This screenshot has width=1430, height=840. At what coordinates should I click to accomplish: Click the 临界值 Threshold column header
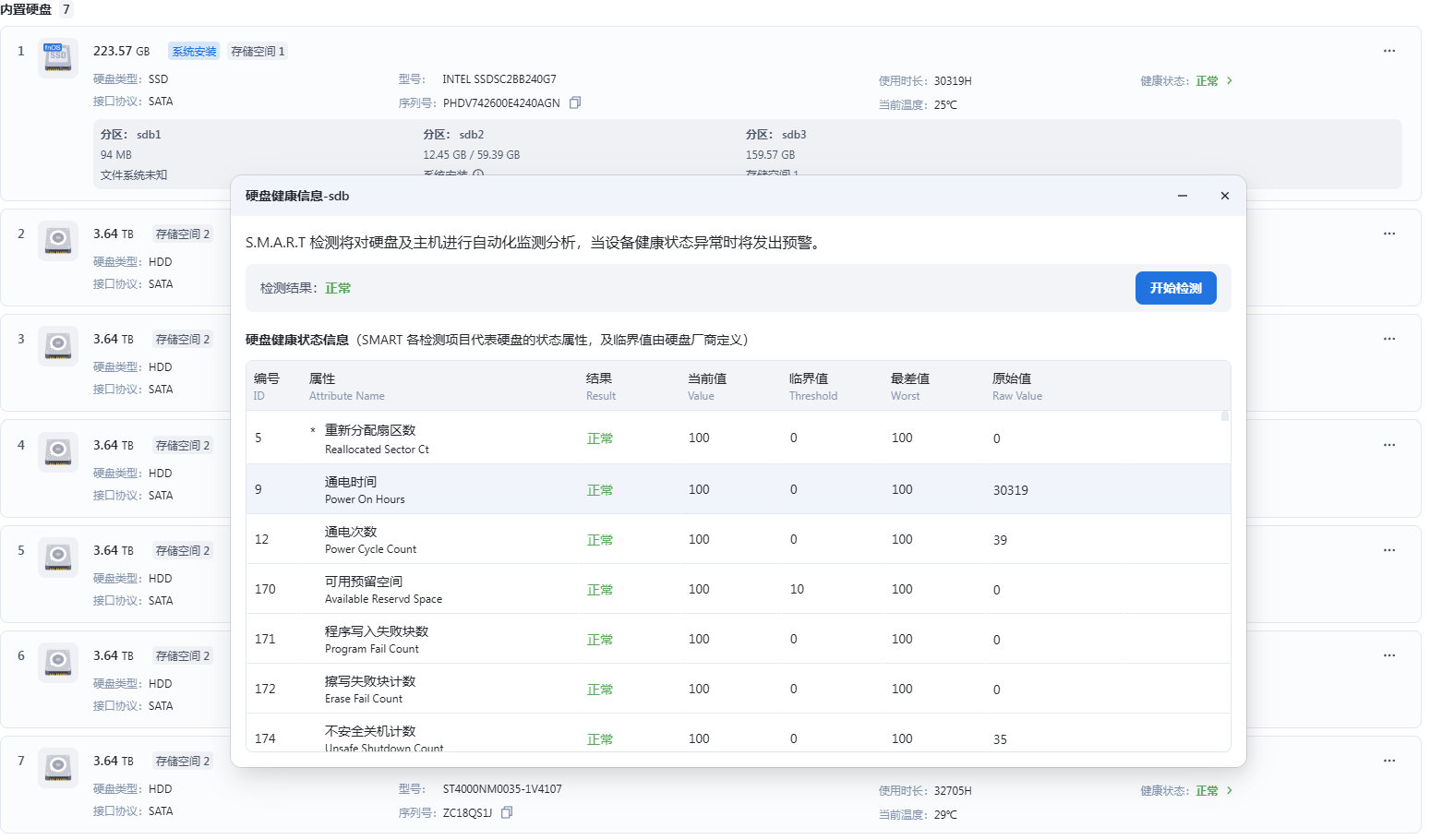point(813,387)
